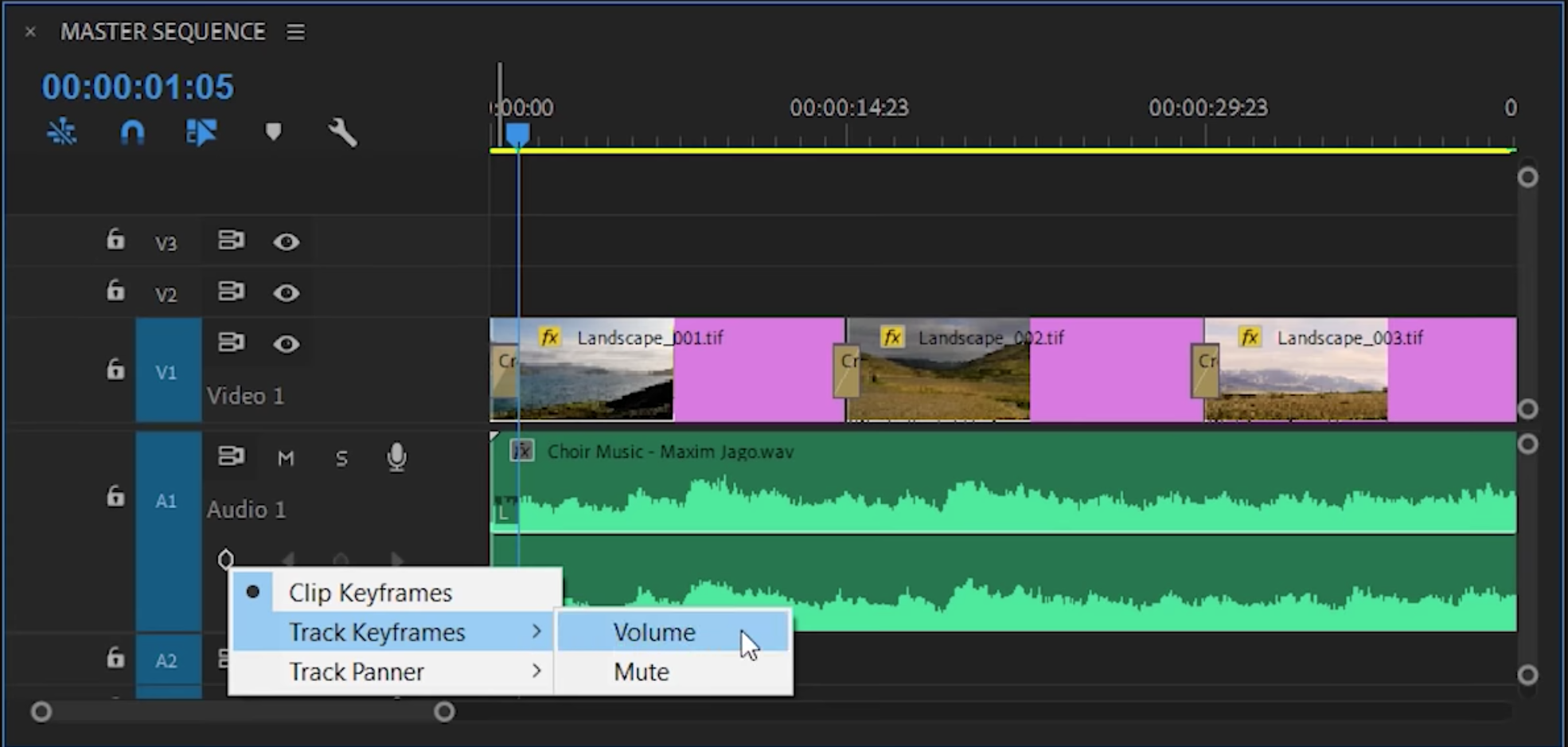Select the Landscape_002.tif clip
Screen dimensions: 1568x747
coord(1025,370)
